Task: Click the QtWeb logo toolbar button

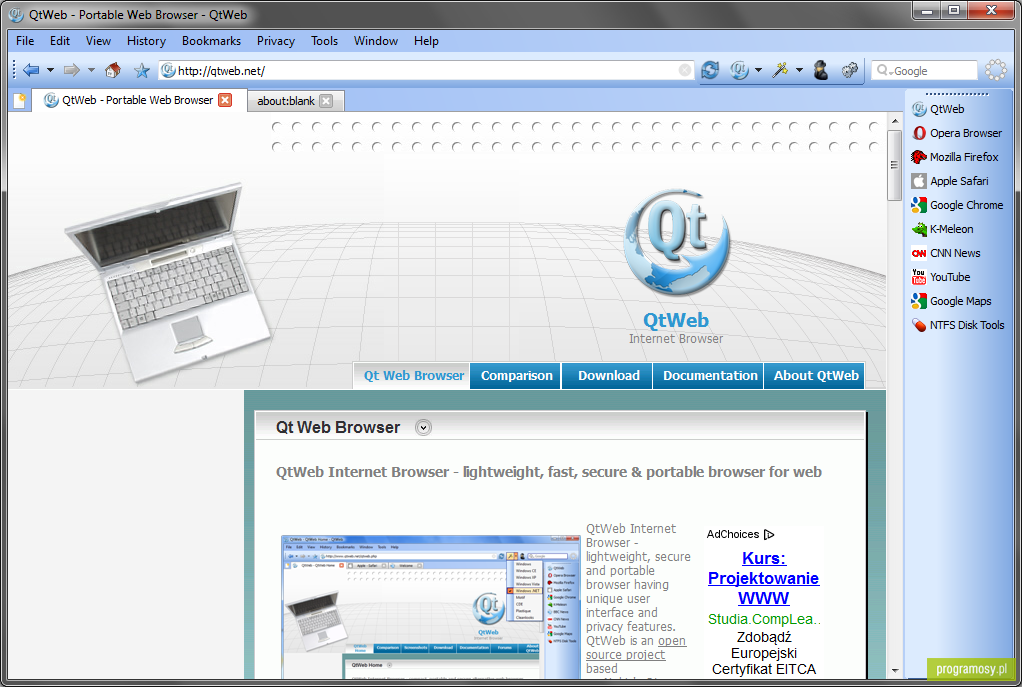Action: (x=739, y=70)
